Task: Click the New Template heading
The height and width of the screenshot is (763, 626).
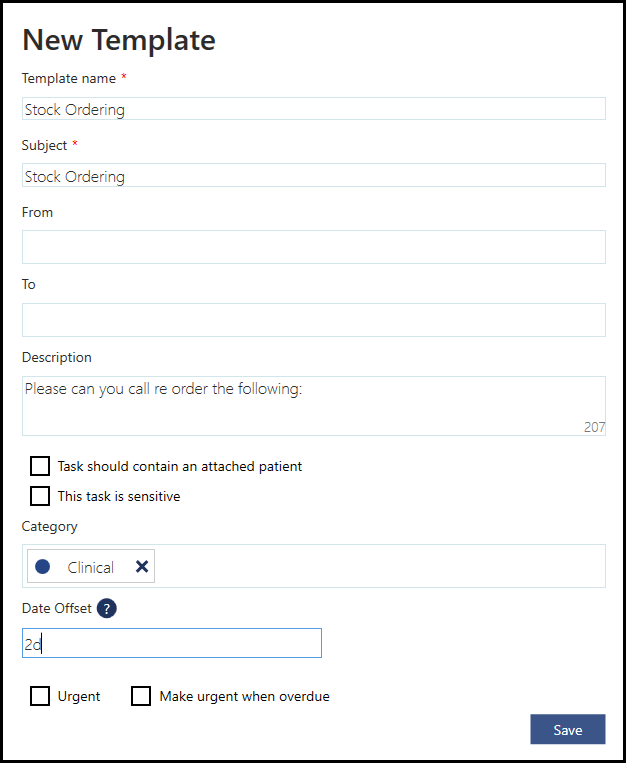Action: click(118, 40)
